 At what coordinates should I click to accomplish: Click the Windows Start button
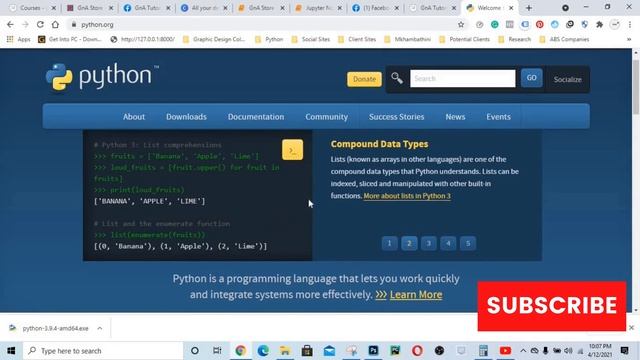point(11,351)
